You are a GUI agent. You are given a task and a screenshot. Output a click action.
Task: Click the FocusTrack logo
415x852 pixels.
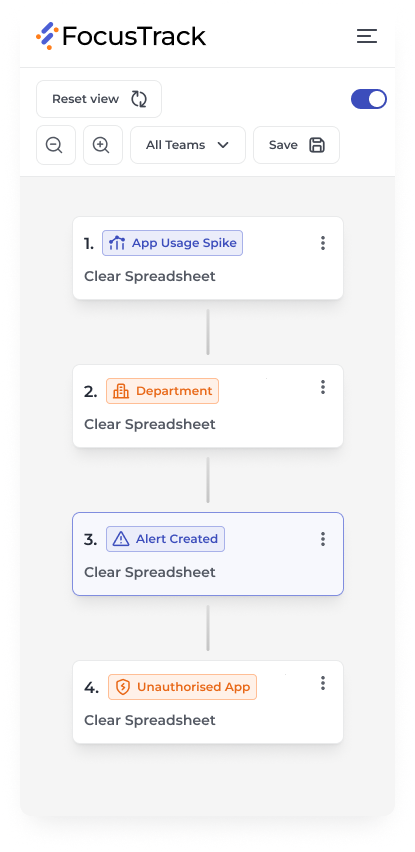tap(121, 36)
